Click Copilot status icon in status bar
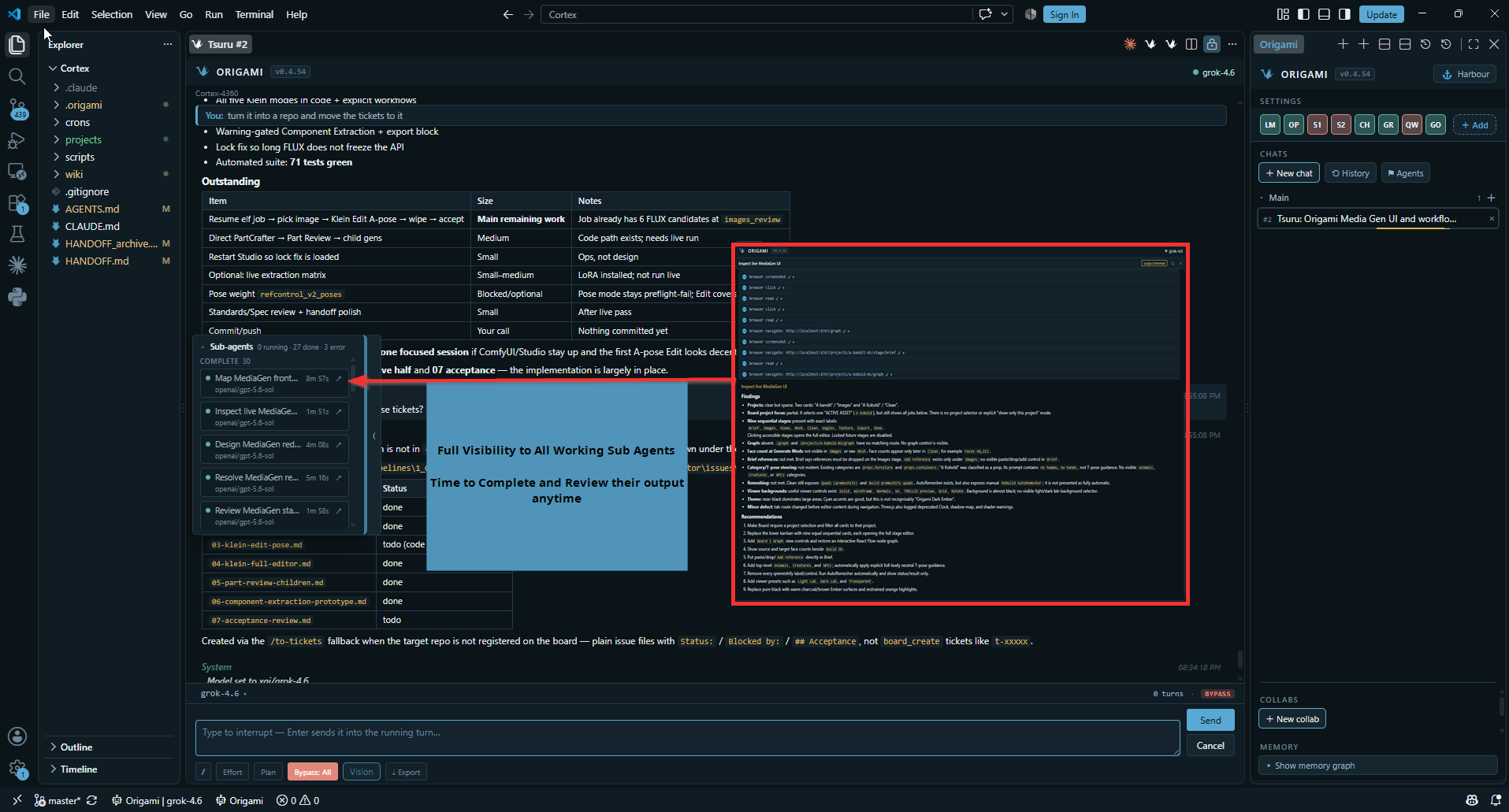Image resolution: width=1509 pixels, height=812 pixels. (x=1472, y=800)
